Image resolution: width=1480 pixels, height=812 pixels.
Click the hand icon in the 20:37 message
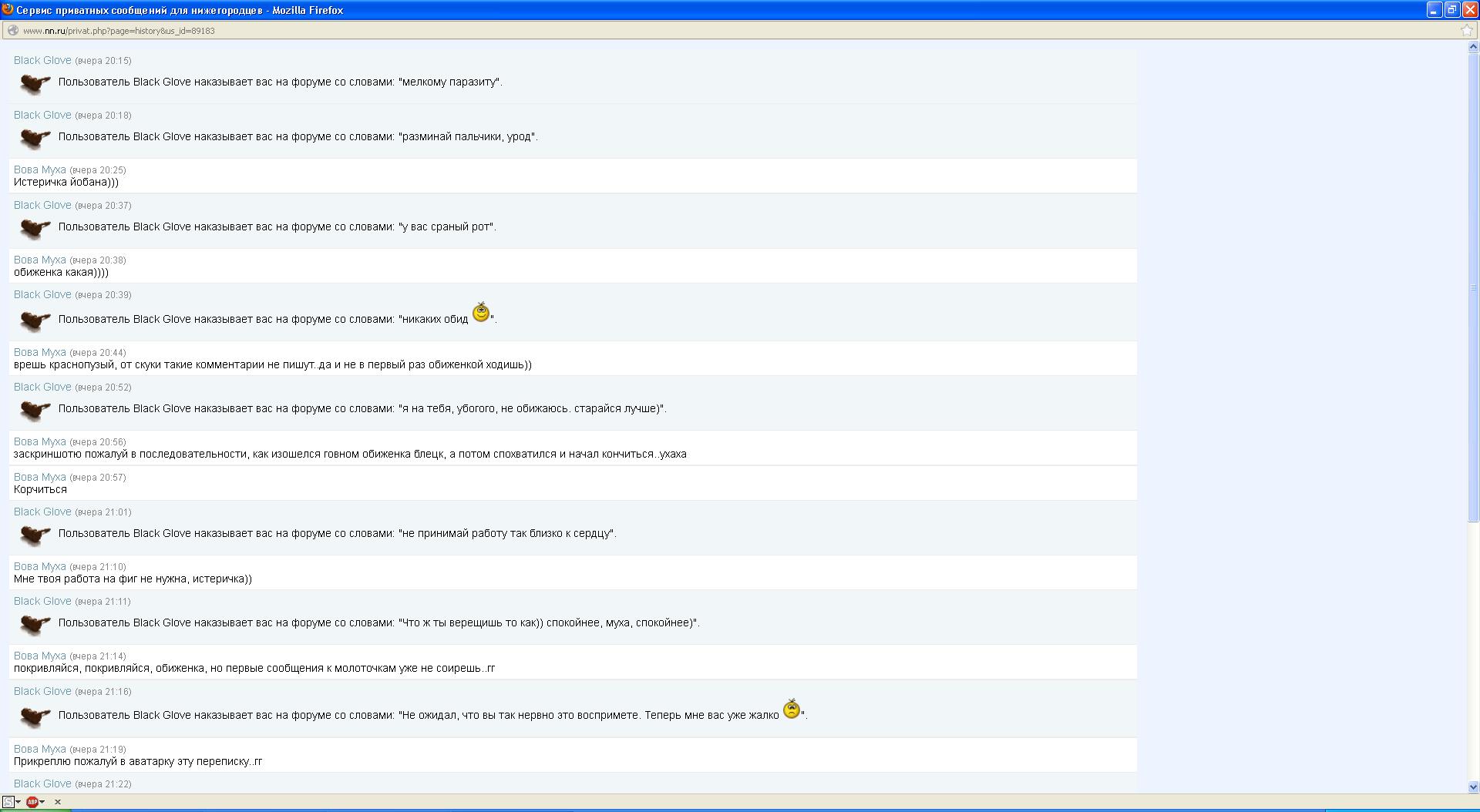click(35, 228)
